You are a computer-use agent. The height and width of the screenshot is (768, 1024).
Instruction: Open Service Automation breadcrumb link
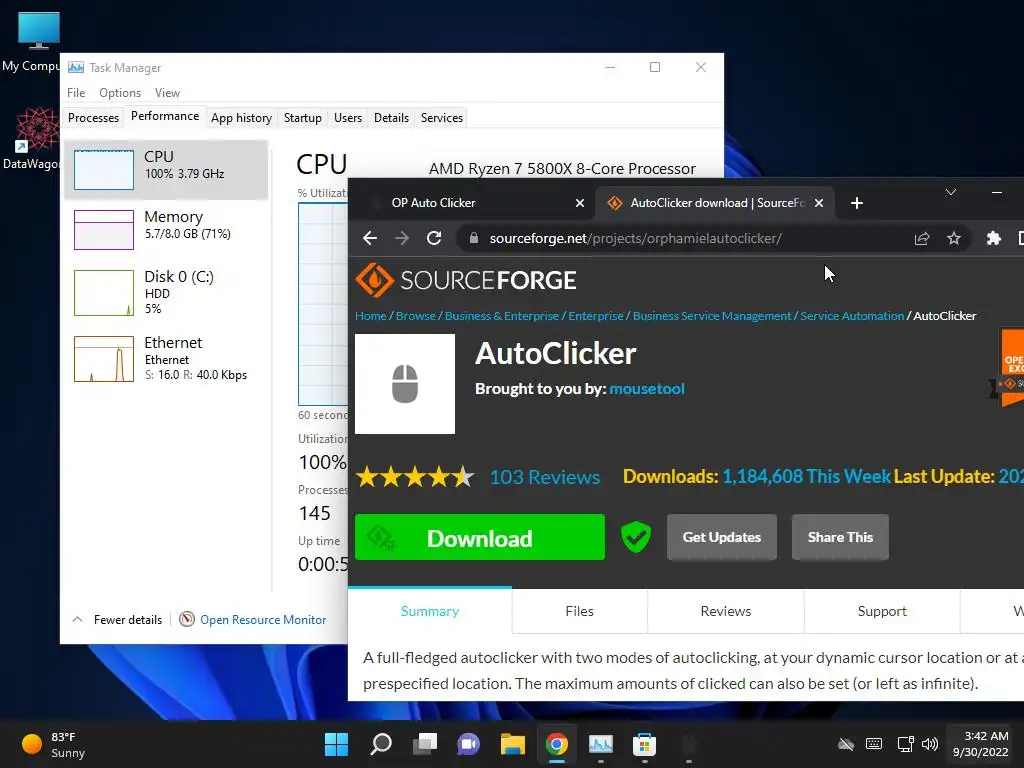[x=852, y=315]
